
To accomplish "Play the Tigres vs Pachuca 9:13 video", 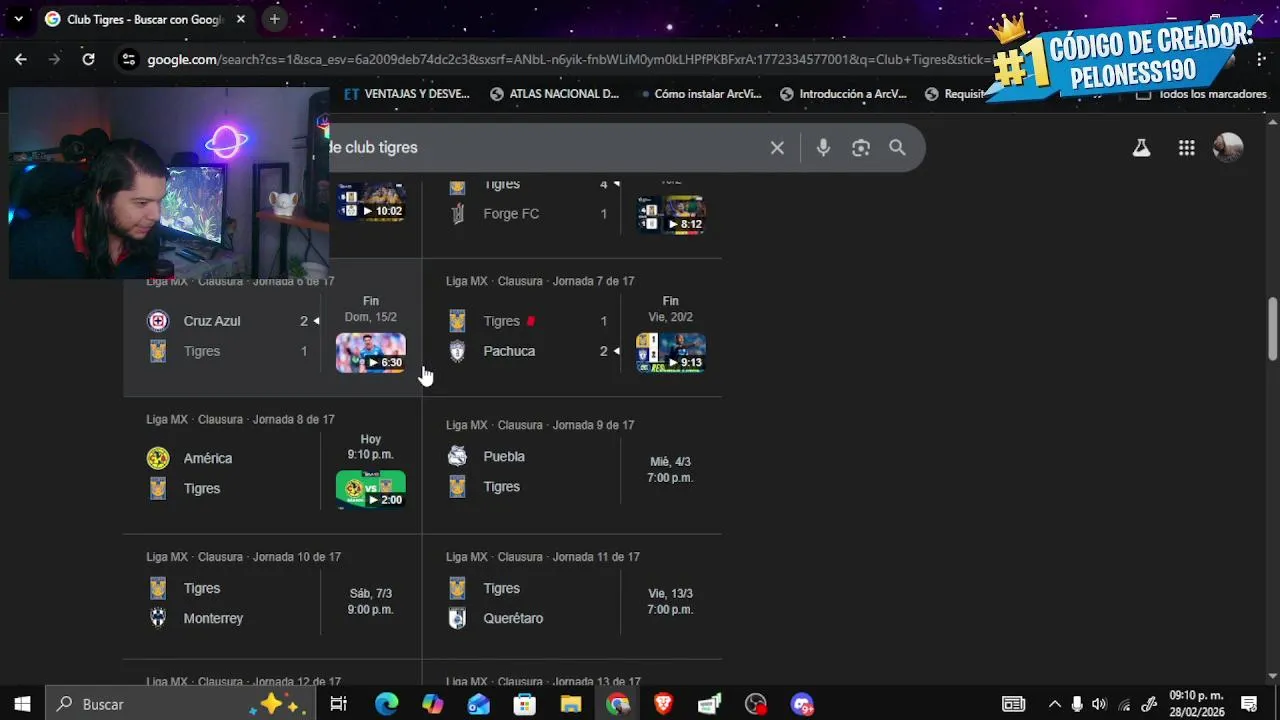I will (x=671, y=352).
